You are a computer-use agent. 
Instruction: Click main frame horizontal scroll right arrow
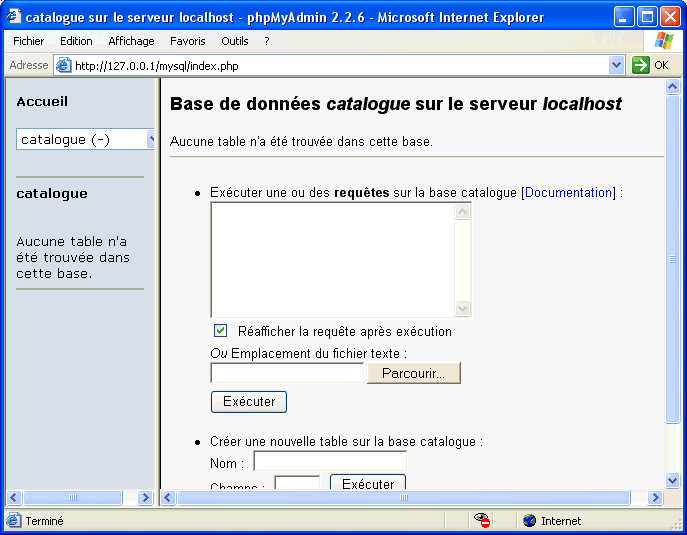pos(655,498)
